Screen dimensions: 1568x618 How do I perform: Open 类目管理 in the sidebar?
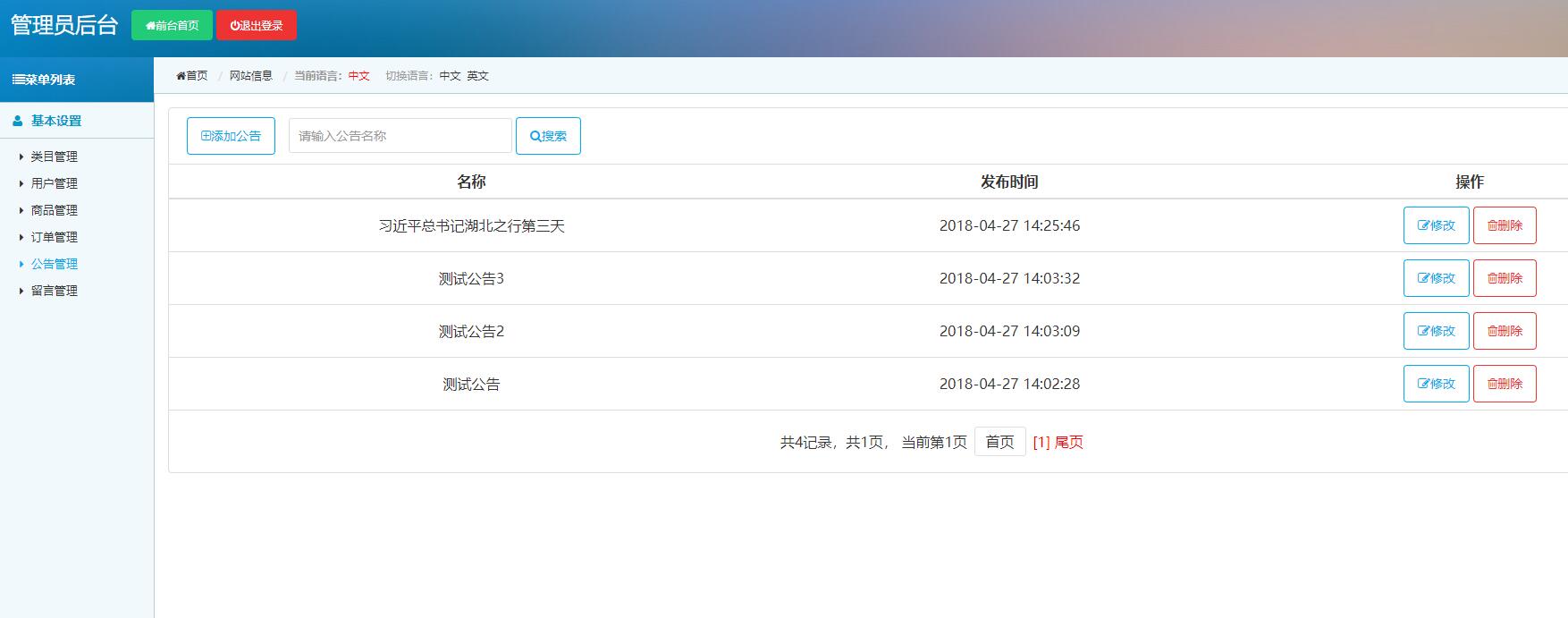55,157
